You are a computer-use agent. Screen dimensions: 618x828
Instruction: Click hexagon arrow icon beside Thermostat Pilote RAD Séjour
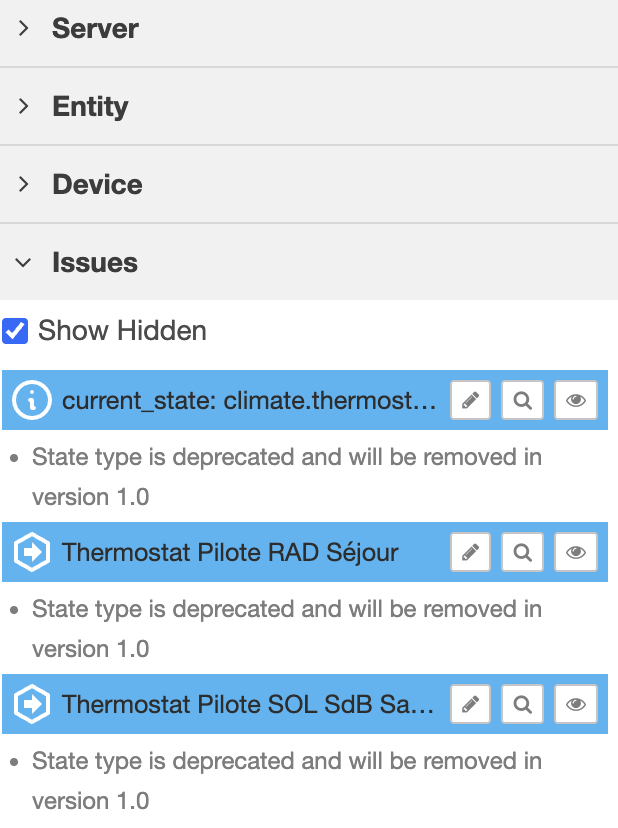click(x=32, y=552)
